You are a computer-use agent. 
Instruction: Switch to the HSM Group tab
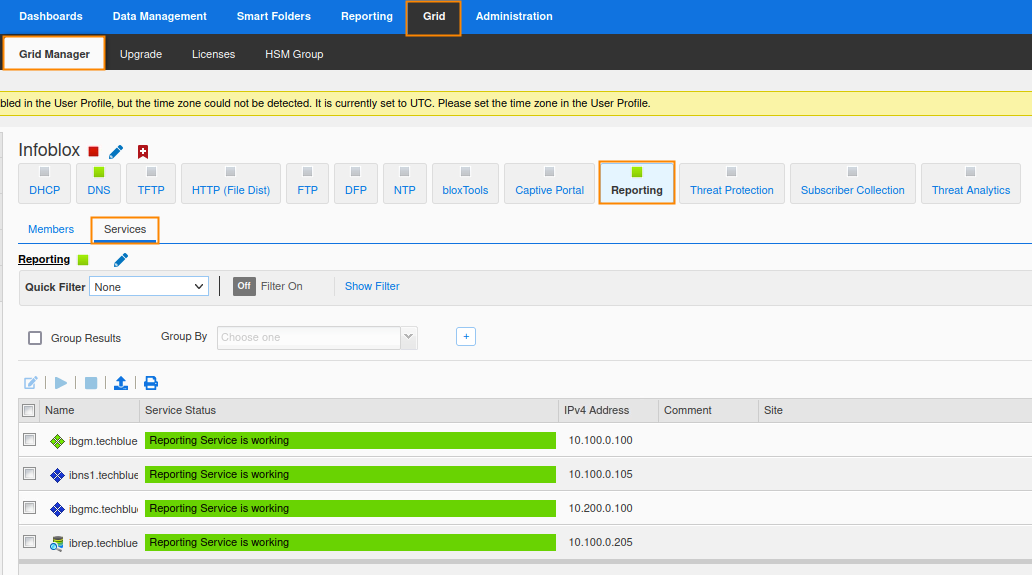(294, 54)
